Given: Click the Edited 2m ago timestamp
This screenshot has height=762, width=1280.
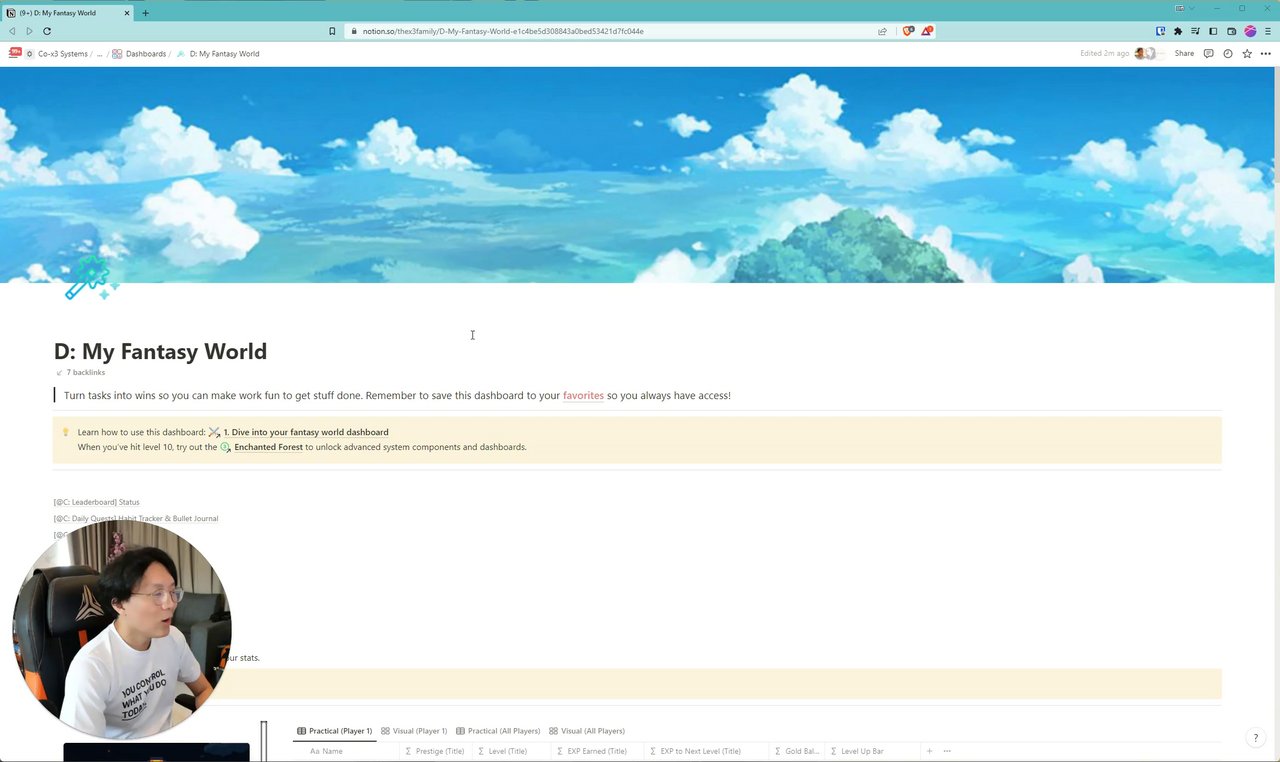Looking at the screenshot, I should (1105, 53).
